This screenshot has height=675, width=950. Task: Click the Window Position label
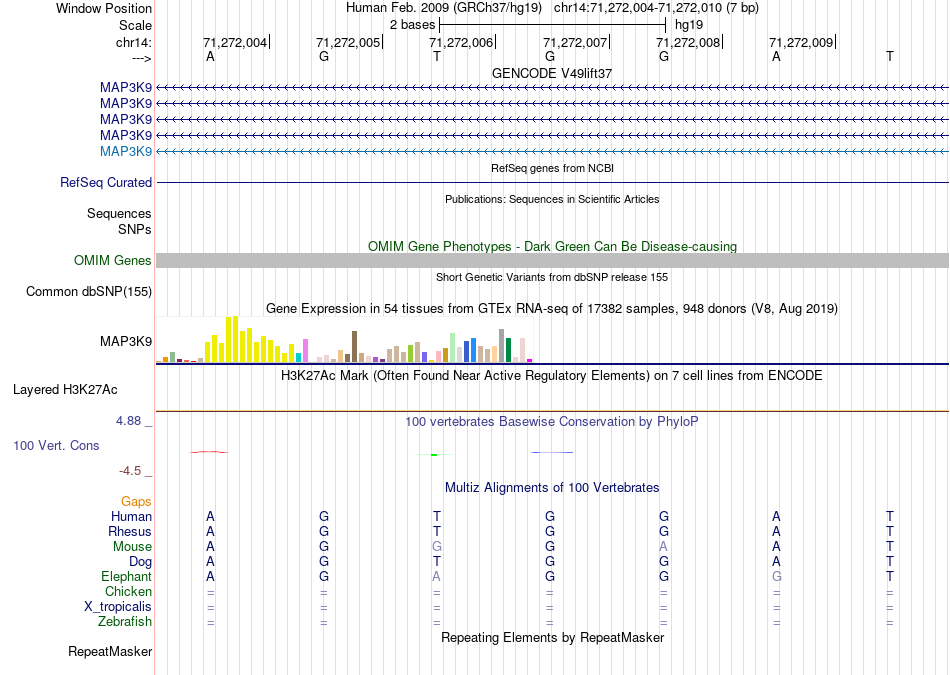tap(104, 8)
